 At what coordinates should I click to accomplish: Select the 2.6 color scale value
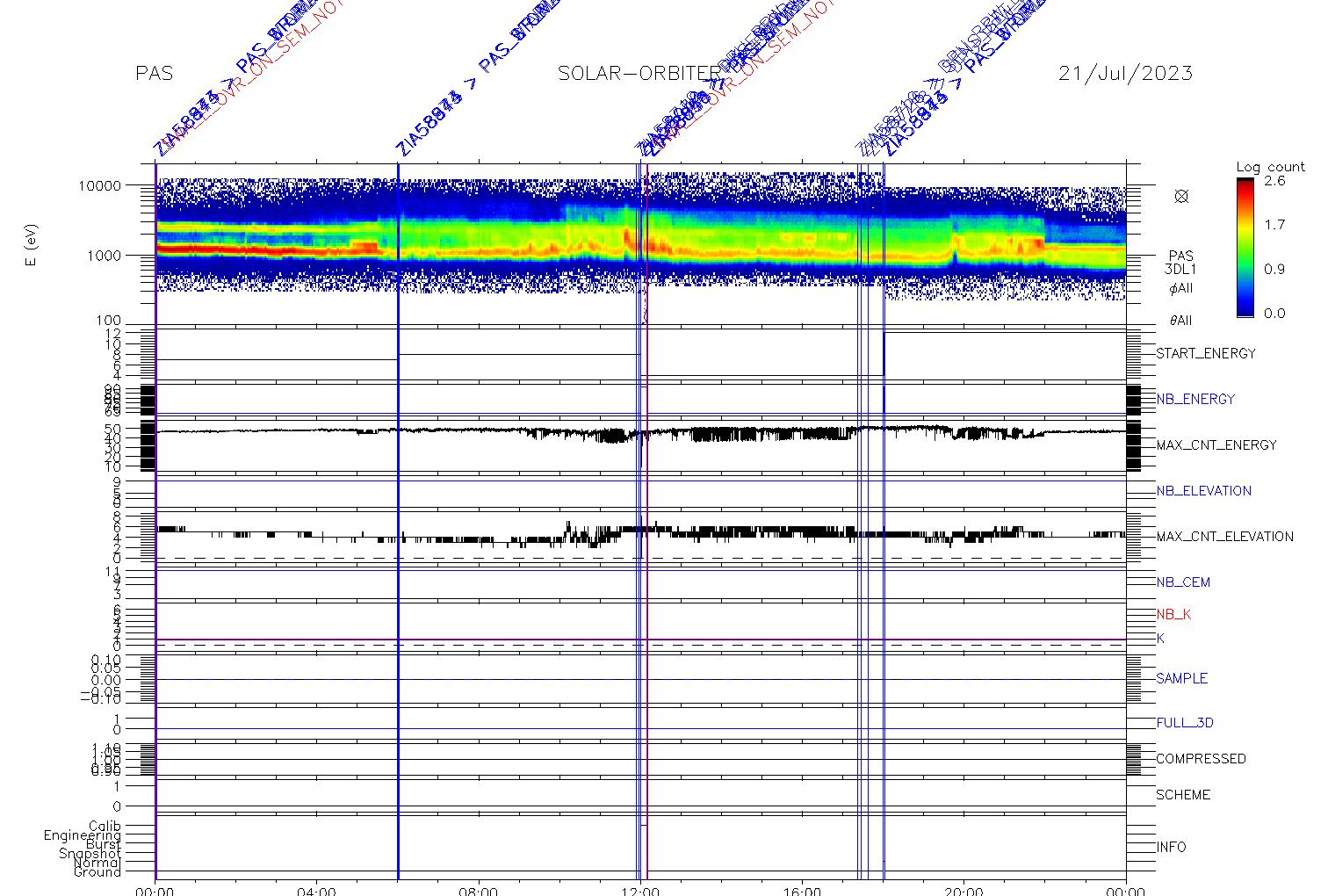[1274, 181]
